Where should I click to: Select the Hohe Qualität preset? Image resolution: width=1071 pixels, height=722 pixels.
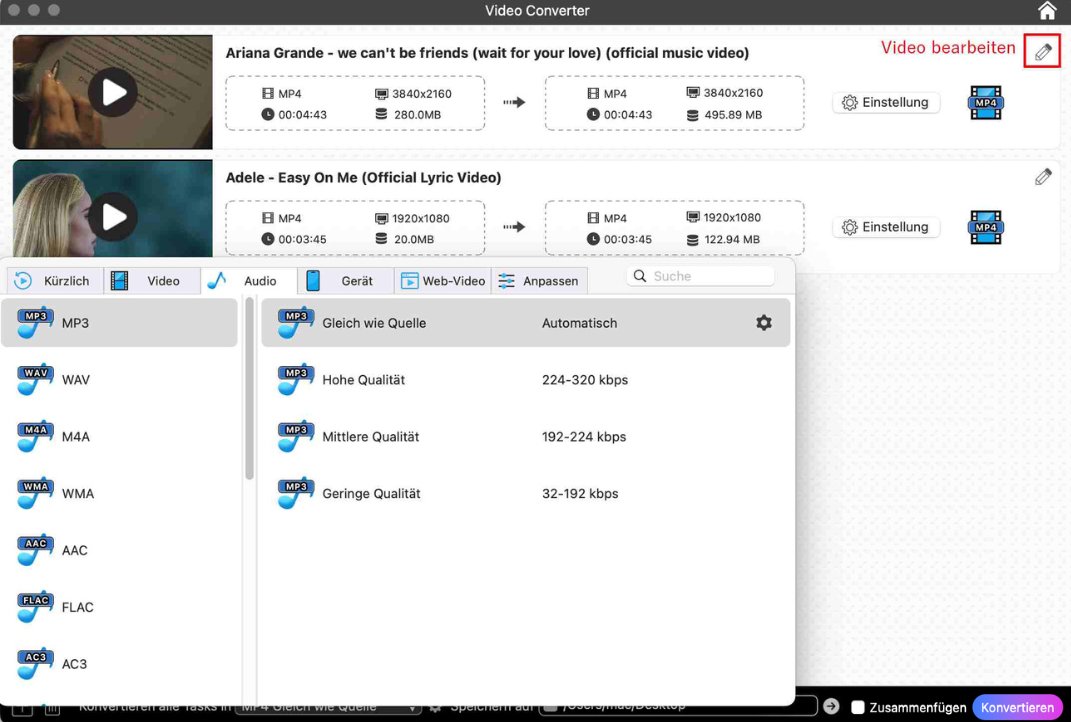370,380
